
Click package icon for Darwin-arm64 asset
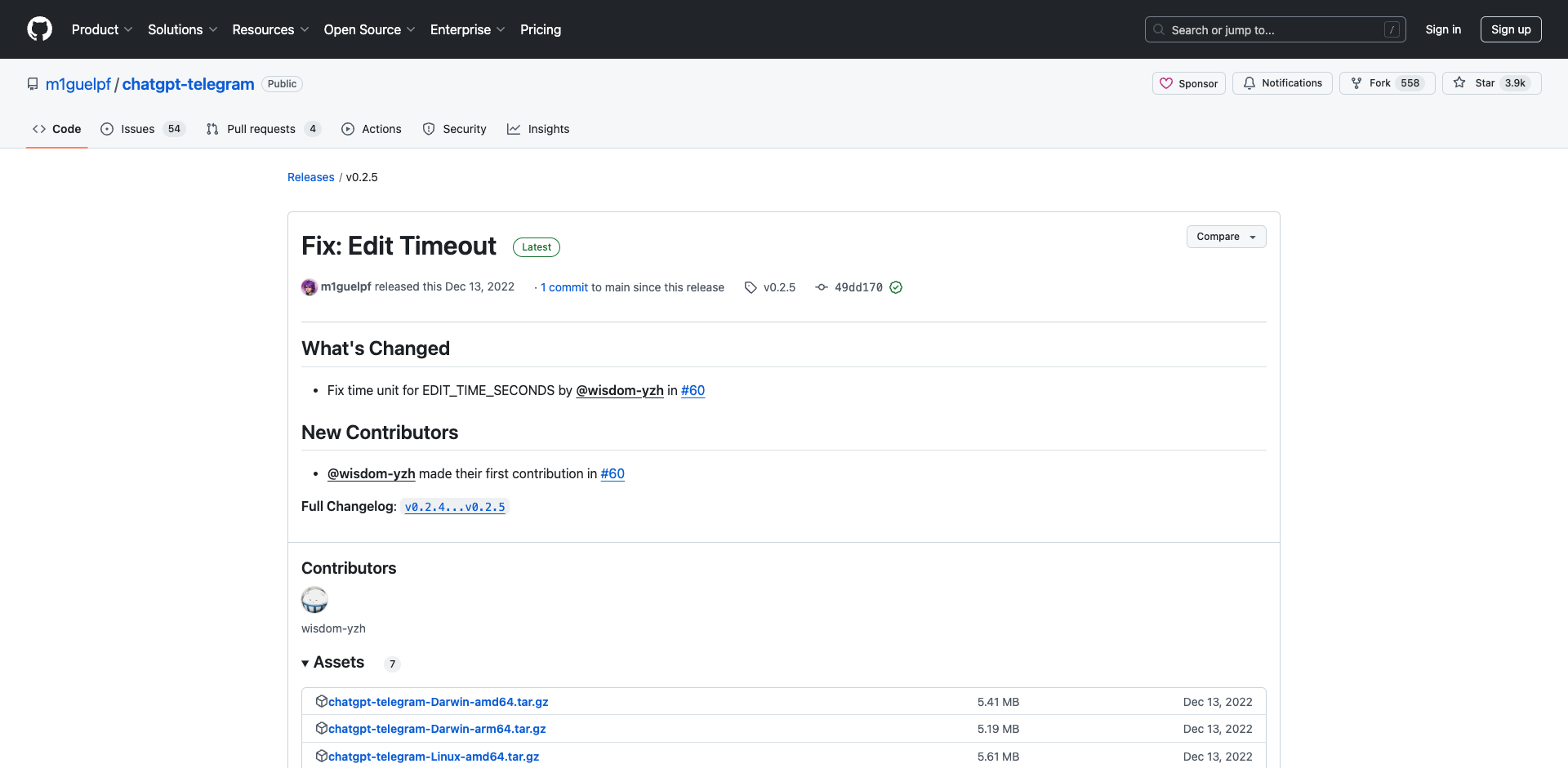click(x=322, y=728)
